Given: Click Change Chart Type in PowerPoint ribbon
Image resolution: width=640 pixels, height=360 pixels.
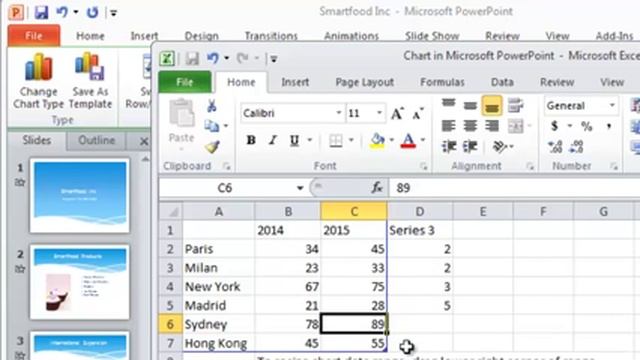Looking at the screenshot, I should (38, 80).
